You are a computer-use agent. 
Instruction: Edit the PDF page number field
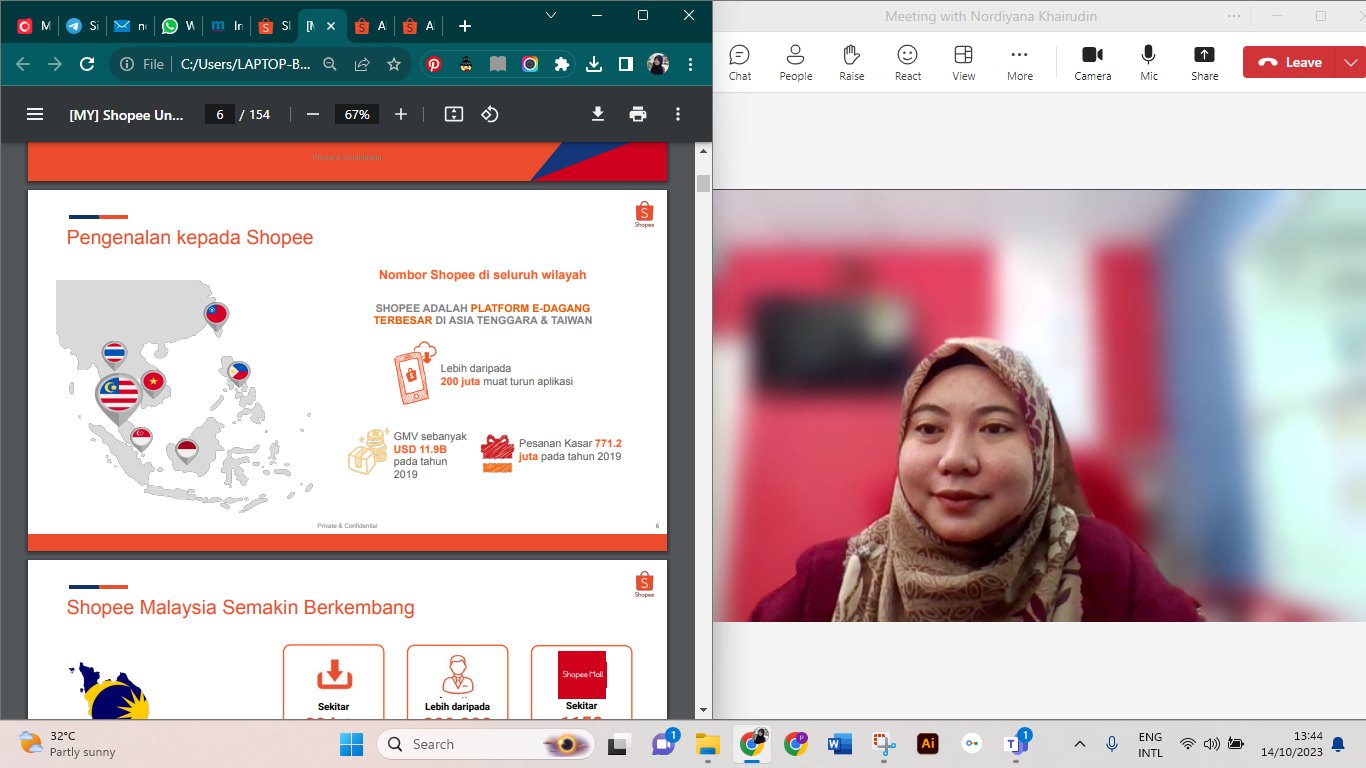pos(219,114)
